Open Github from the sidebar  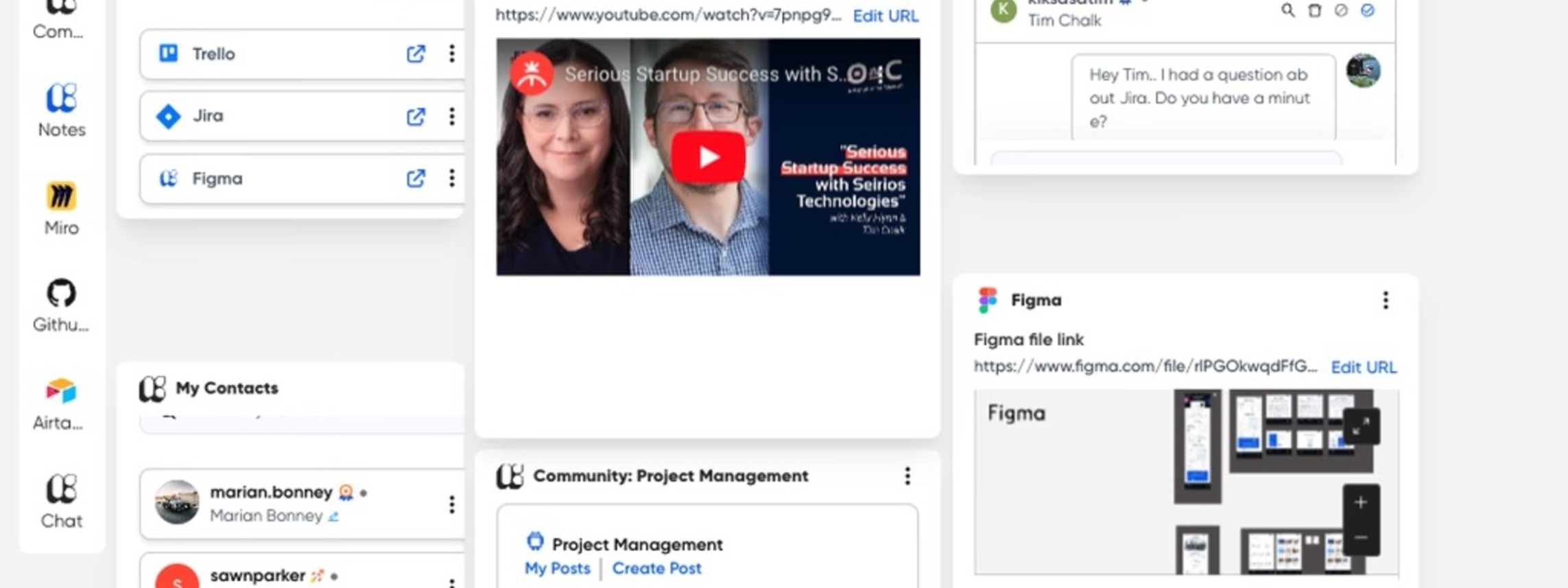[61, 305]
